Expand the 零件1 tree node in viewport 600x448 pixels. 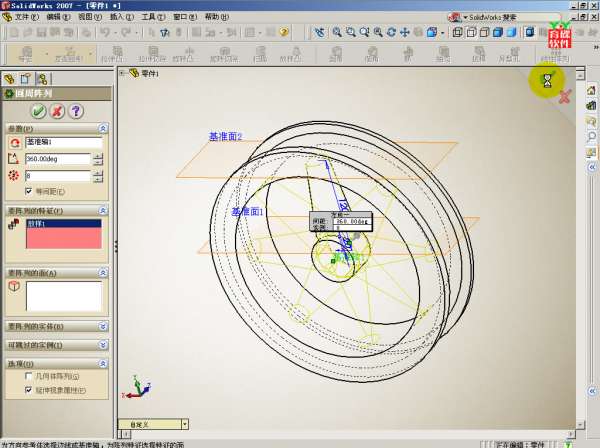(122, 73)
